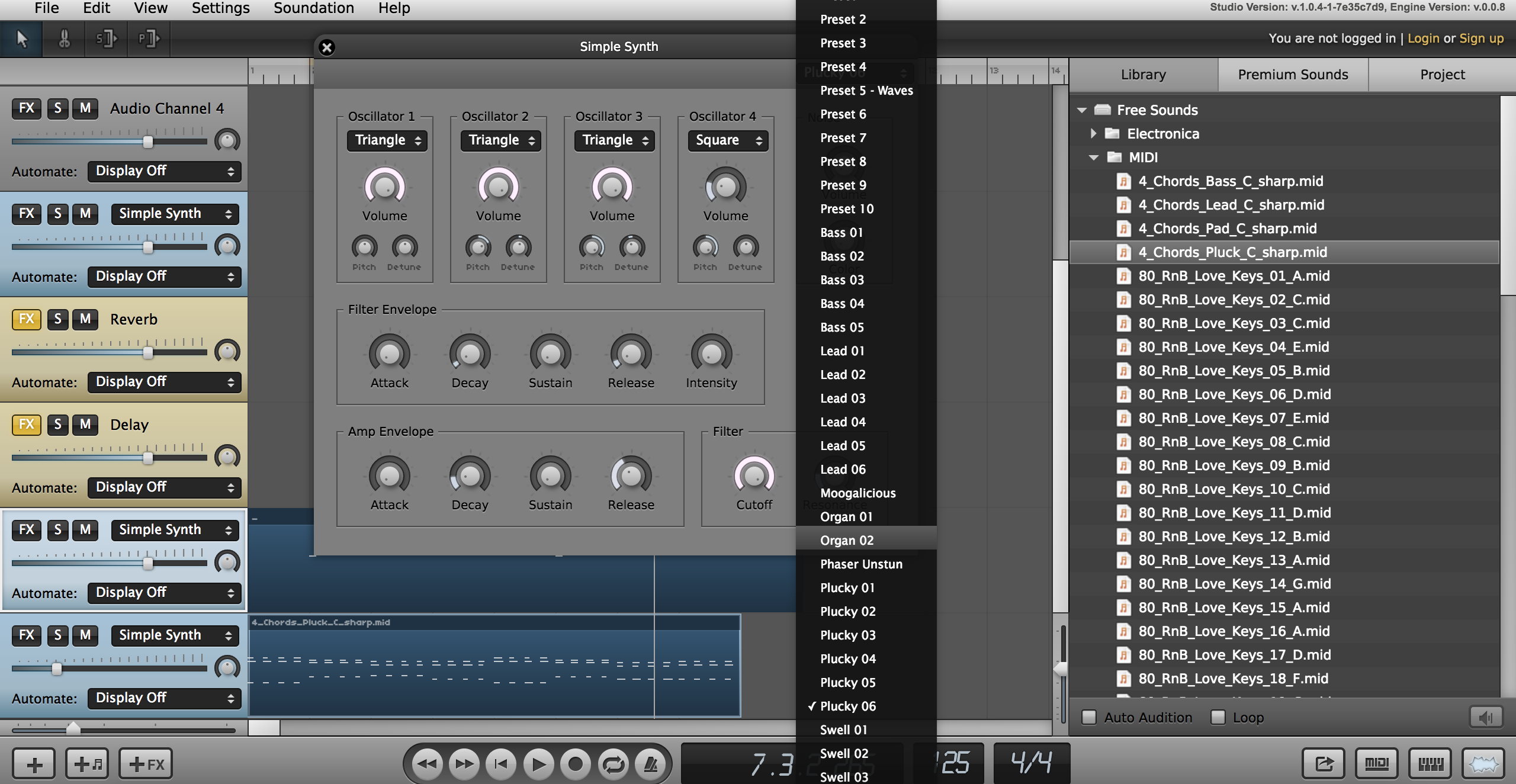
Task: Open Oscillator 4 waveform dropdown
Action: point(728,140)
